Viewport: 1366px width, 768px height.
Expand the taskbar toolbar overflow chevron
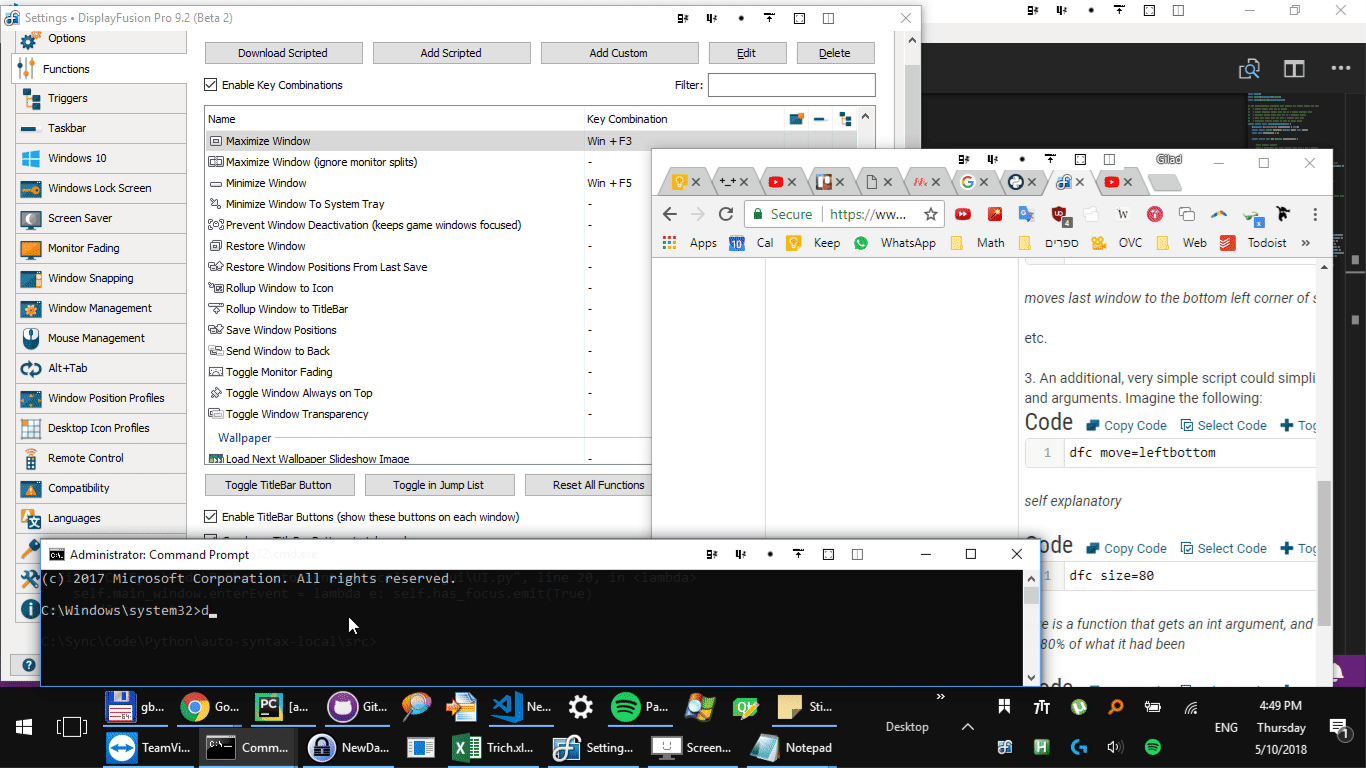[x=940, y=697]
